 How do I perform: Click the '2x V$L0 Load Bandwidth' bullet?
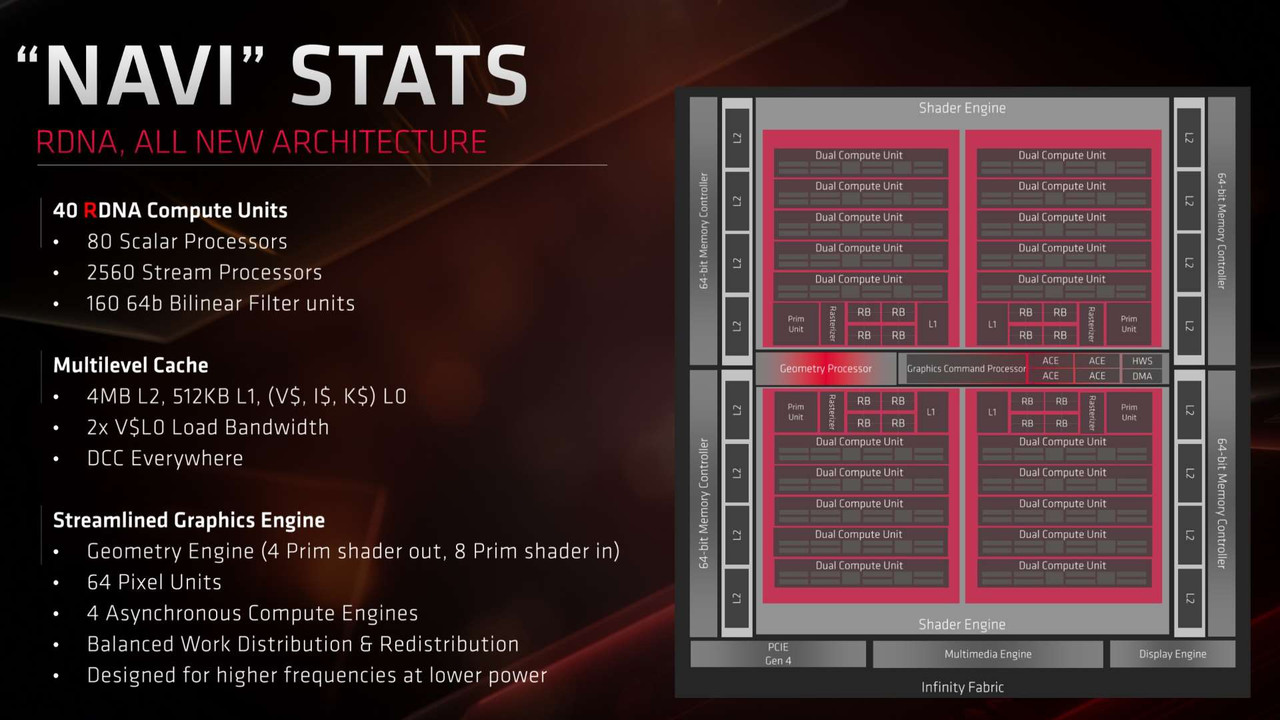(207, 427)
